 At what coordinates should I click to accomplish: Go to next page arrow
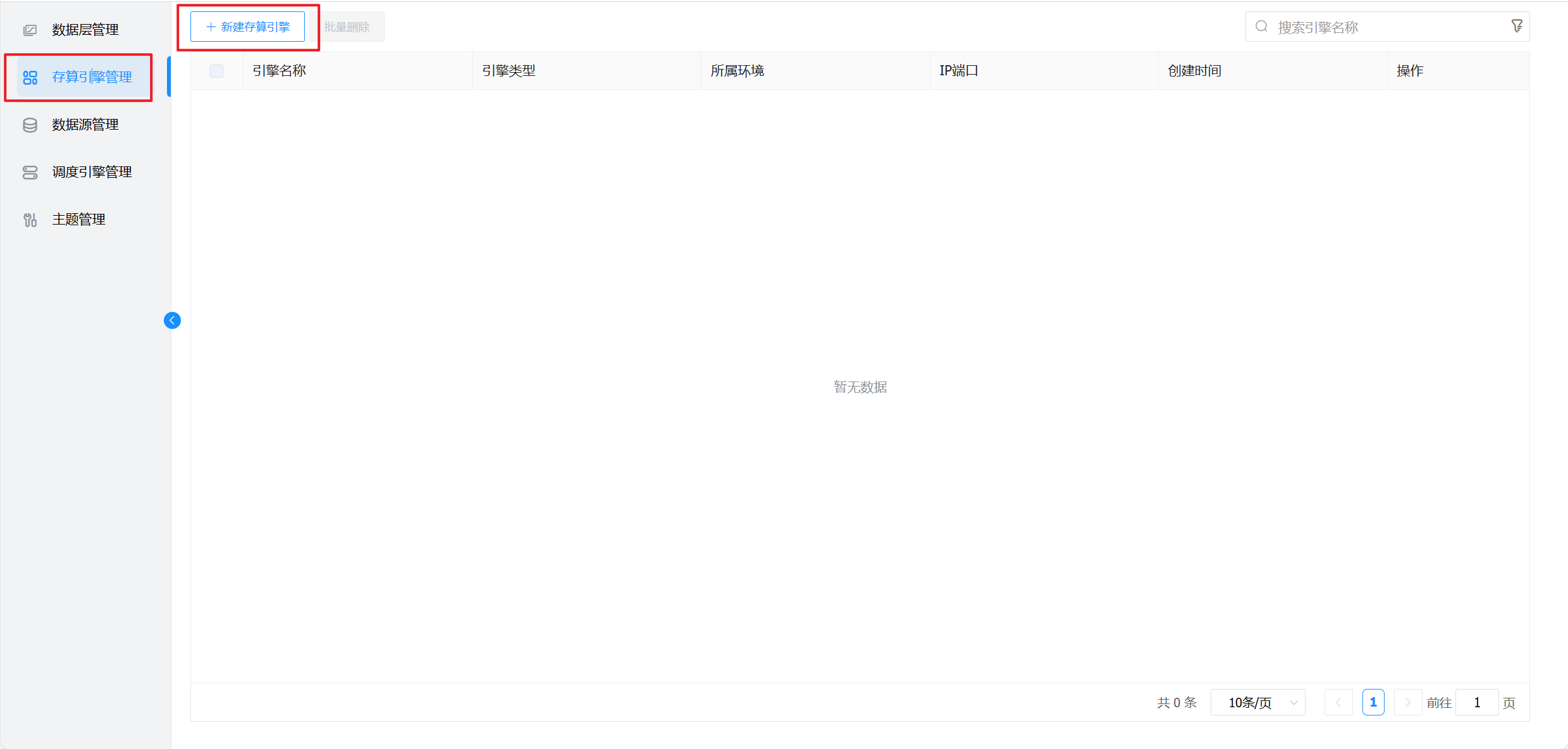[1407, 702]
